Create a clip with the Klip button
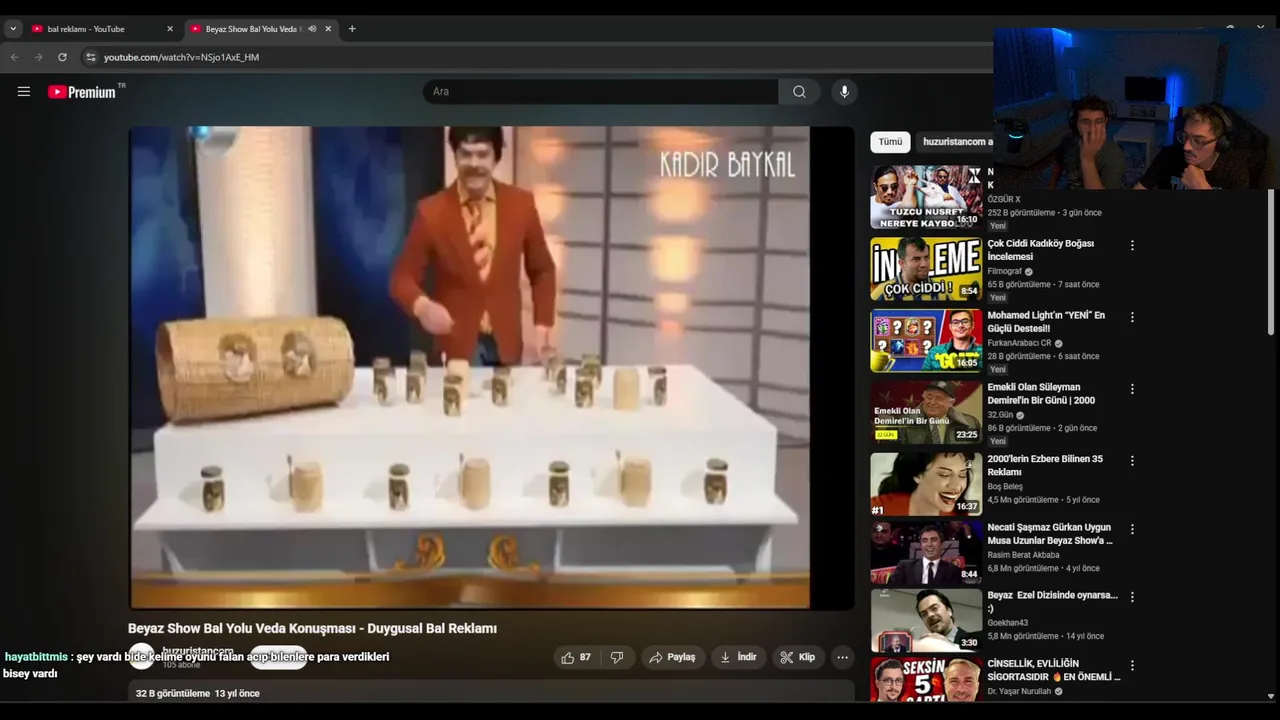This screenshot has height=720, width=1280. [x=798, y=657]
